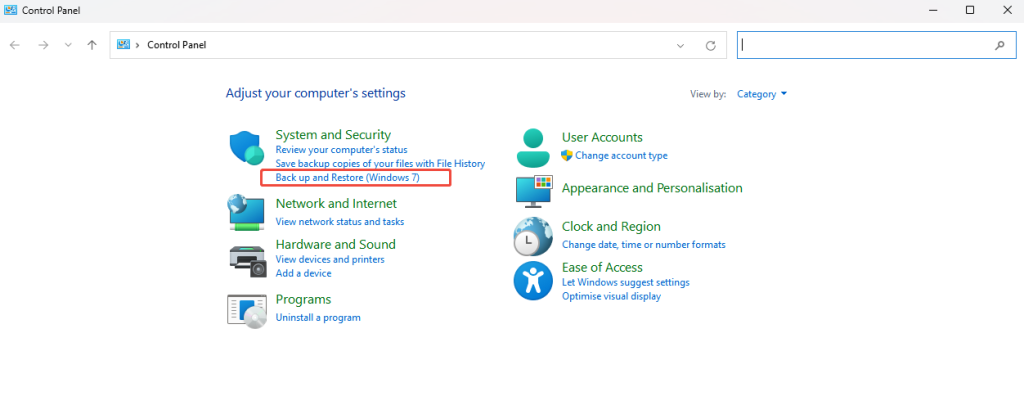The image size is (1024, 410).
Task: Open the View by Category dropdown
Action: tap(762, 94)
